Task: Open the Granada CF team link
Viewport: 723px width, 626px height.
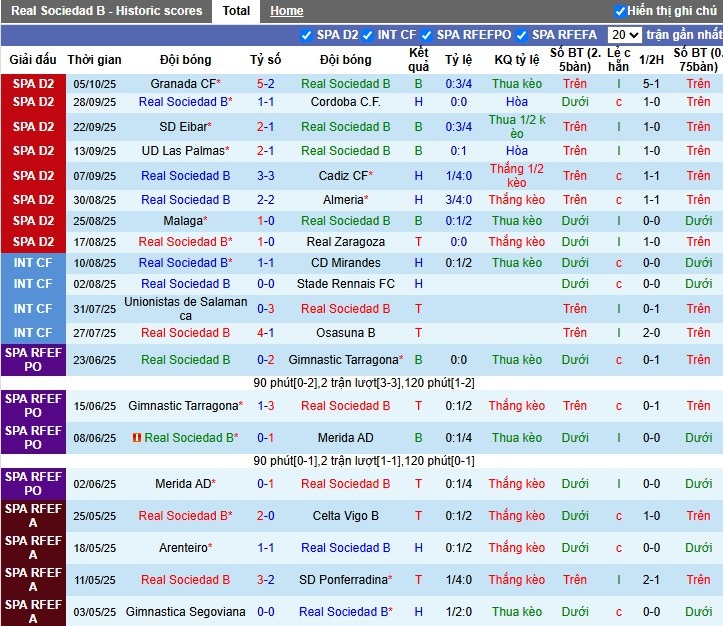Action: (182, 84)
